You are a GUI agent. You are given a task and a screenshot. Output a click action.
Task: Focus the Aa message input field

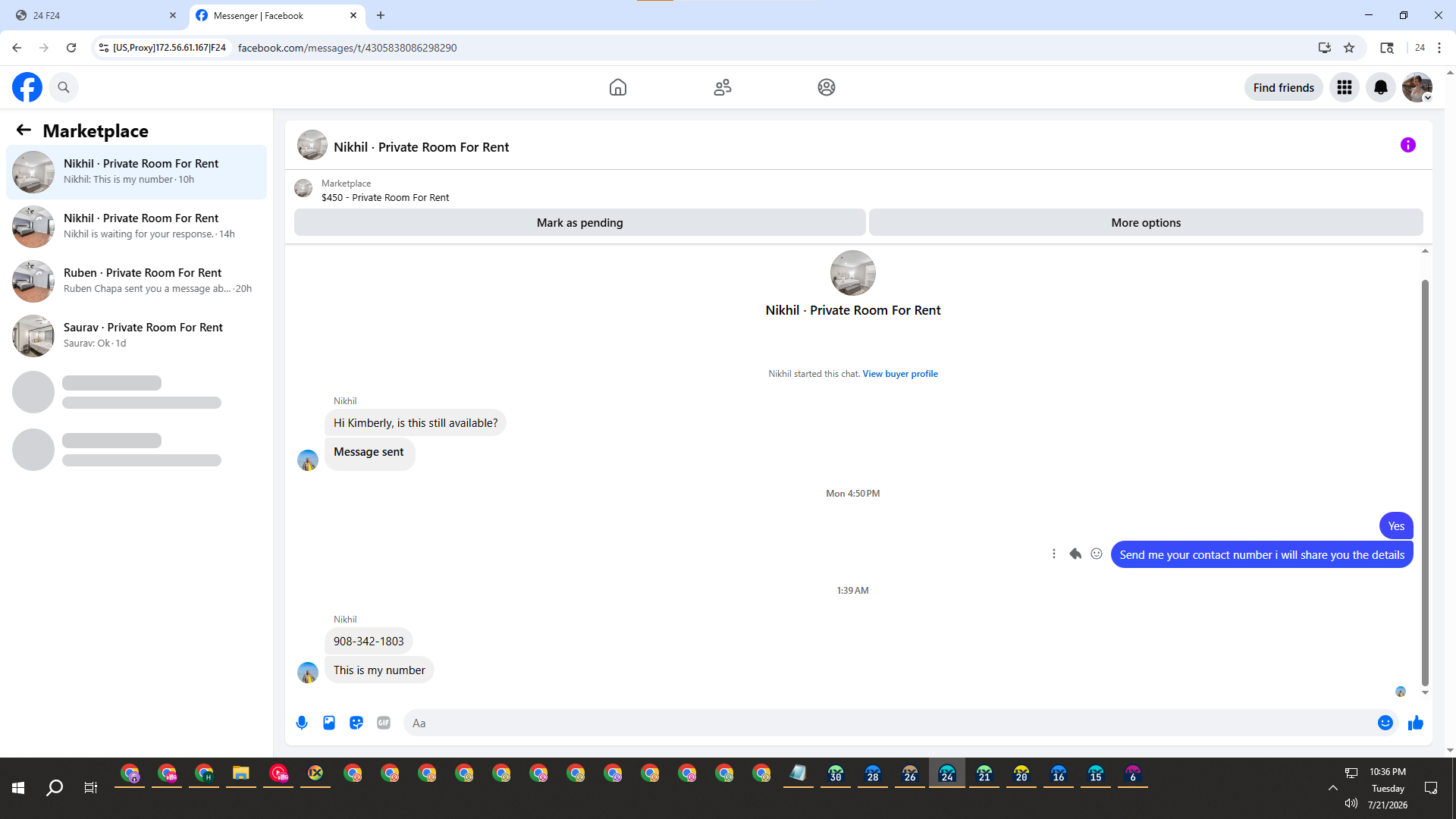891,723
